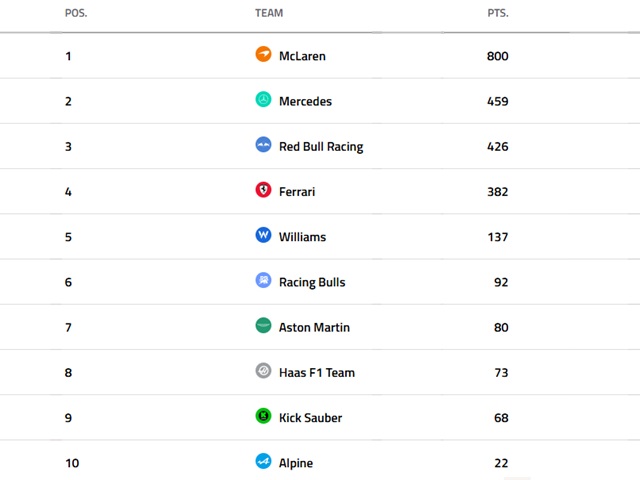Select the Williams team name

coord(302,237)
